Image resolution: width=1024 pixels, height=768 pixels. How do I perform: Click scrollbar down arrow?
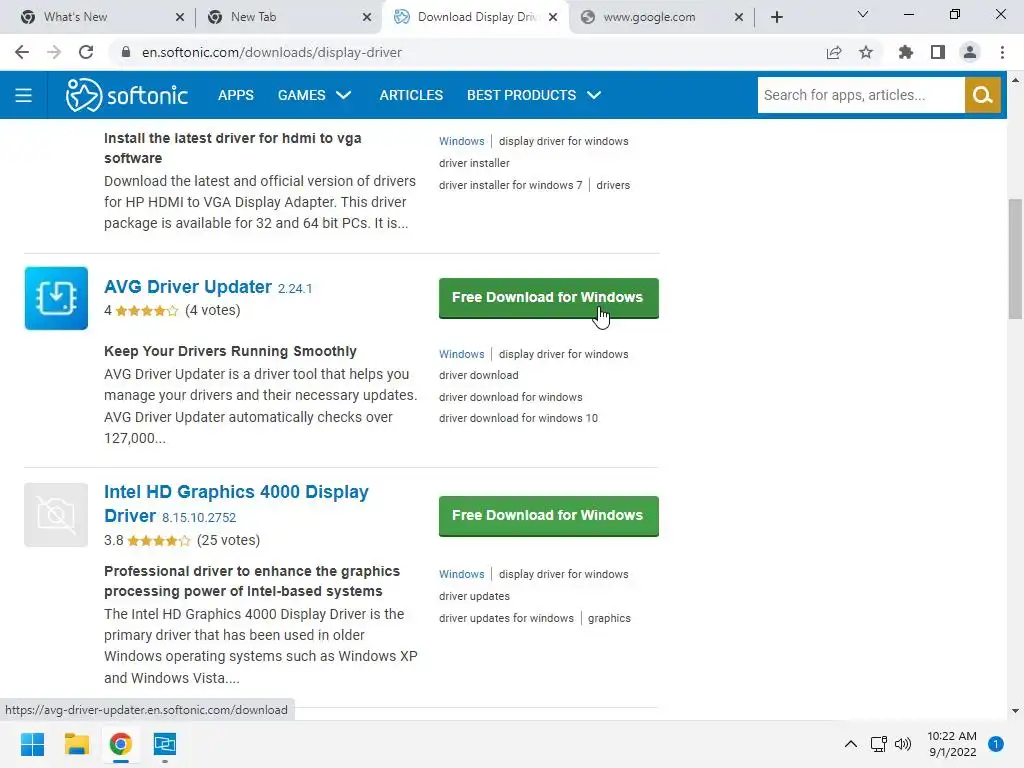point(1015,711)
